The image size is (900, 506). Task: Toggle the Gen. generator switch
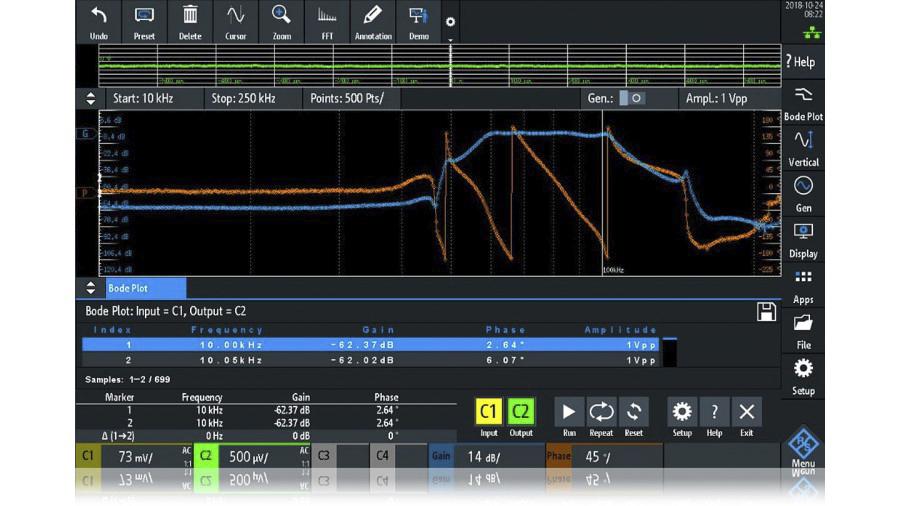pos(631,99)
